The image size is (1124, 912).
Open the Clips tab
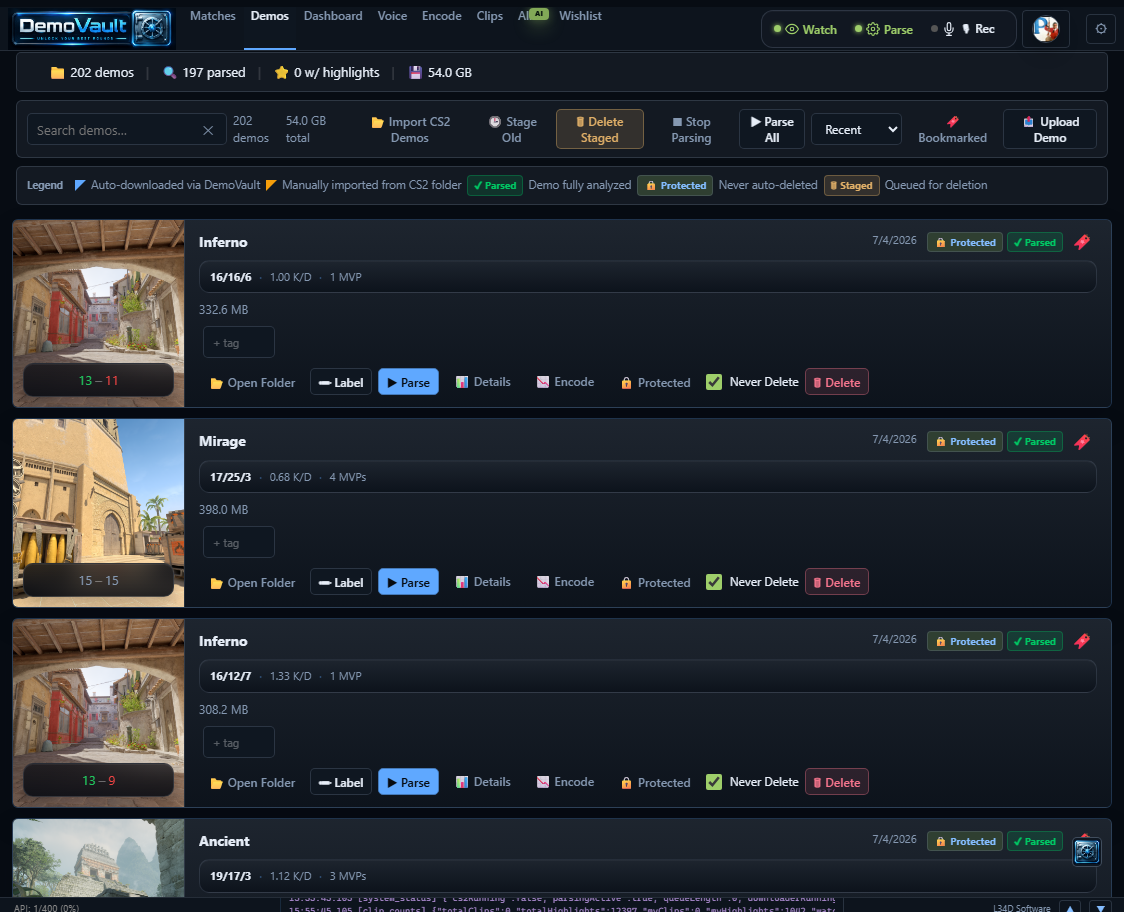(490, 16)
